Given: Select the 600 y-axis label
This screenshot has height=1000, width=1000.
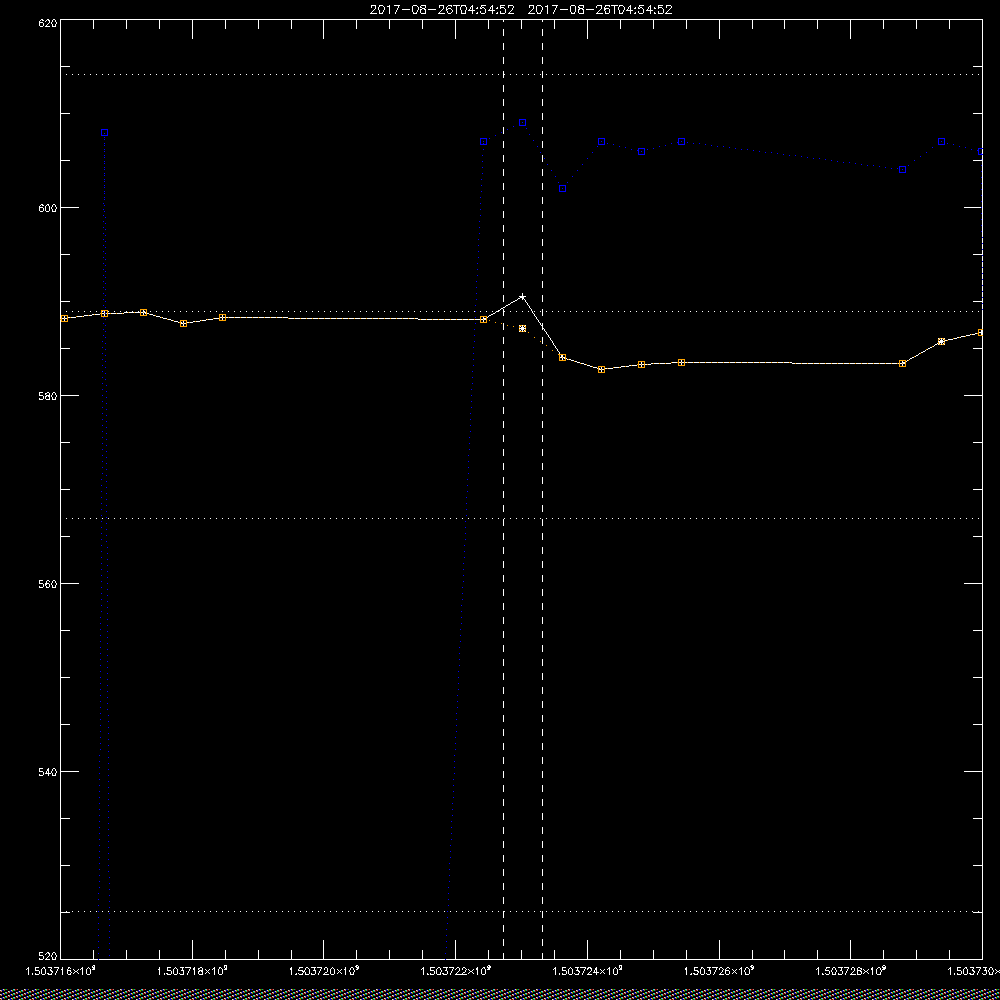Looking at the screenshot, I should pos(48,208).
